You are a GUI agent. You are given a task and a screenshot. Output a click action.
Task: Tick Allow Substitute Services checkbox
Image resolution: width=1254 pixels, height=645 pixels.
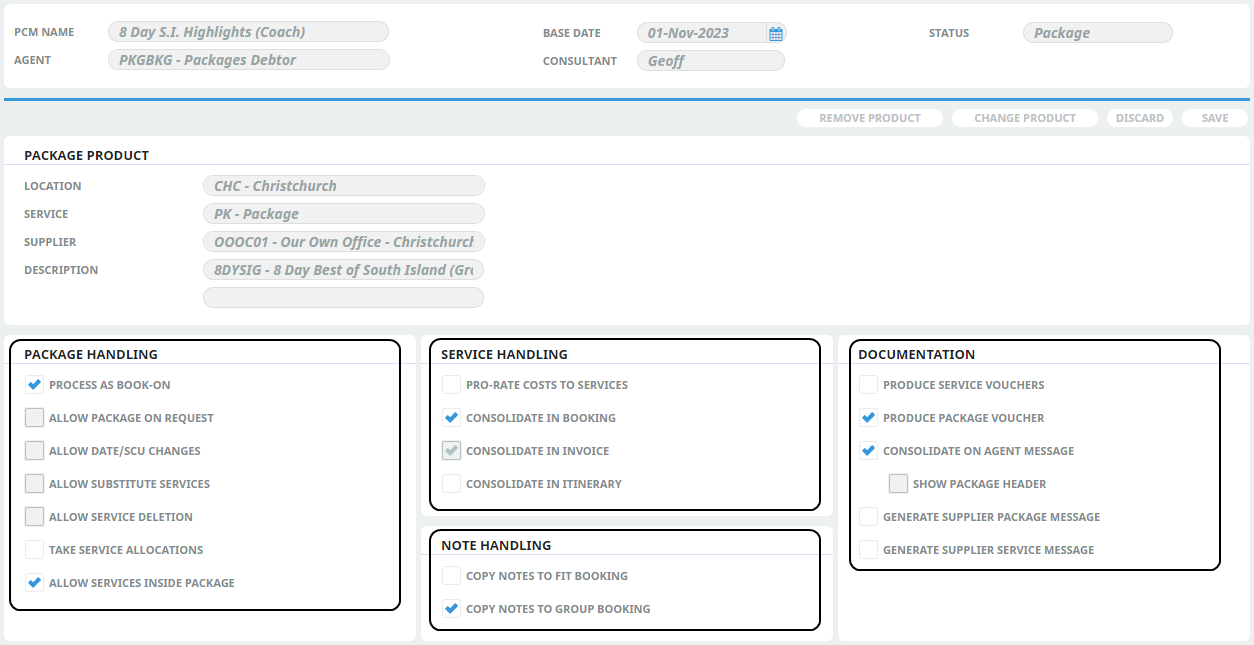pos(35,484)
